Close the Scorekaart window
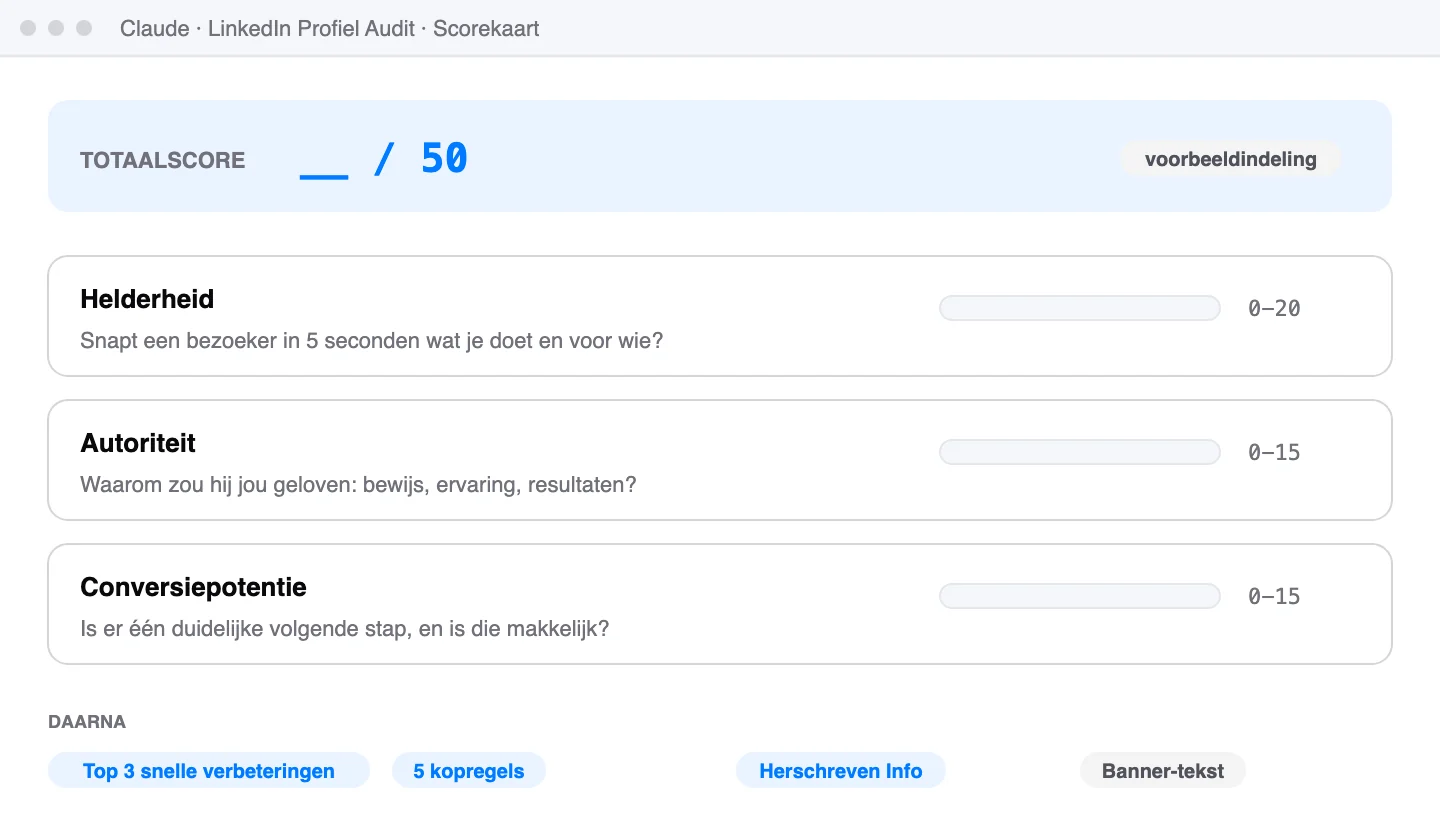 28,28
